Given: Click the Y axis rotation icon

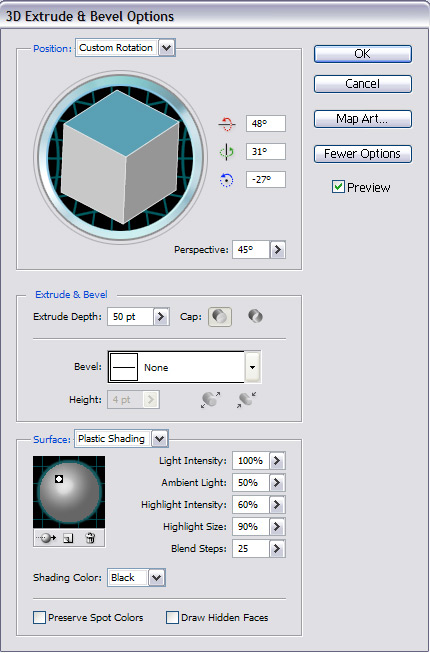Looking at the screenshot, I should tap(226, 152).
